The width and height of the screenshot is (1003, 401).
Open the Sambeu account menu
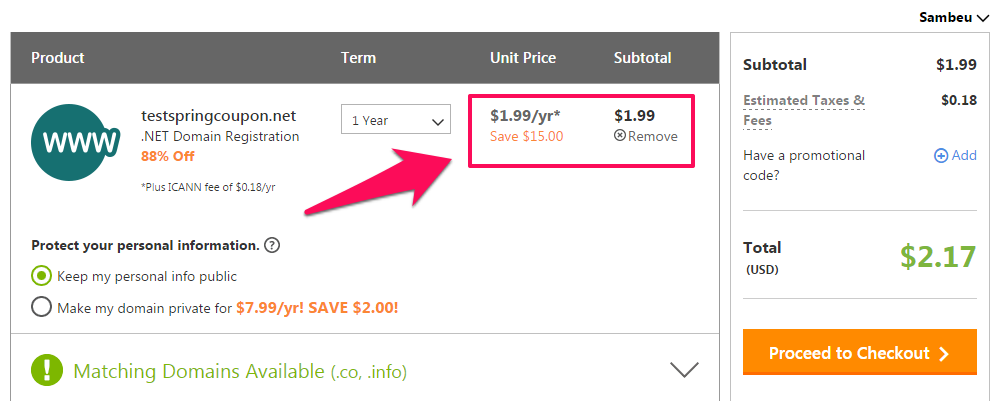pyautogui.click(x=954, y=17)
